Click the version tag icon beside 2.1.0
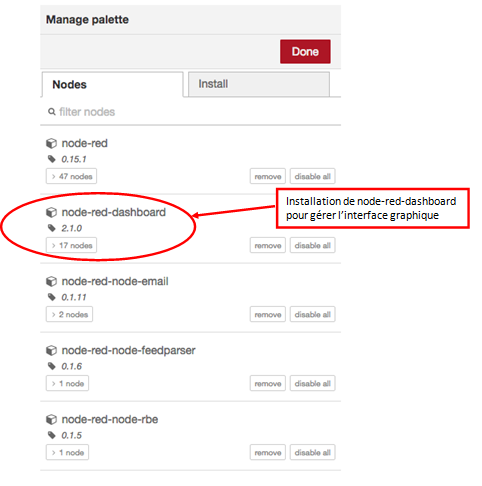The width and height of the screenshot is (482, 486). coord(51,228)
